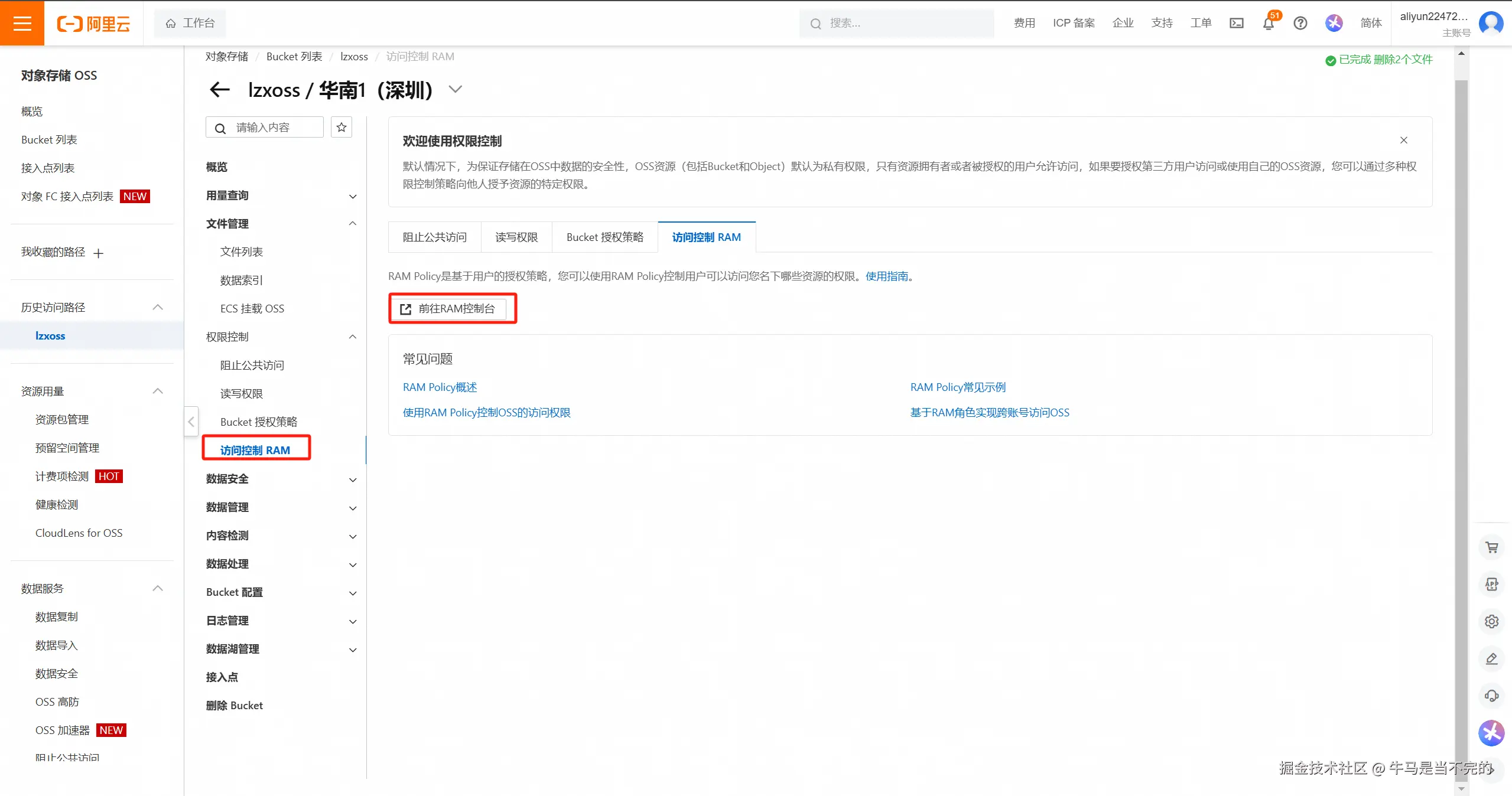Open the 使用指南 link
Image resolution: width=1512 pixels, height=796 pixels.
[887, 276]
